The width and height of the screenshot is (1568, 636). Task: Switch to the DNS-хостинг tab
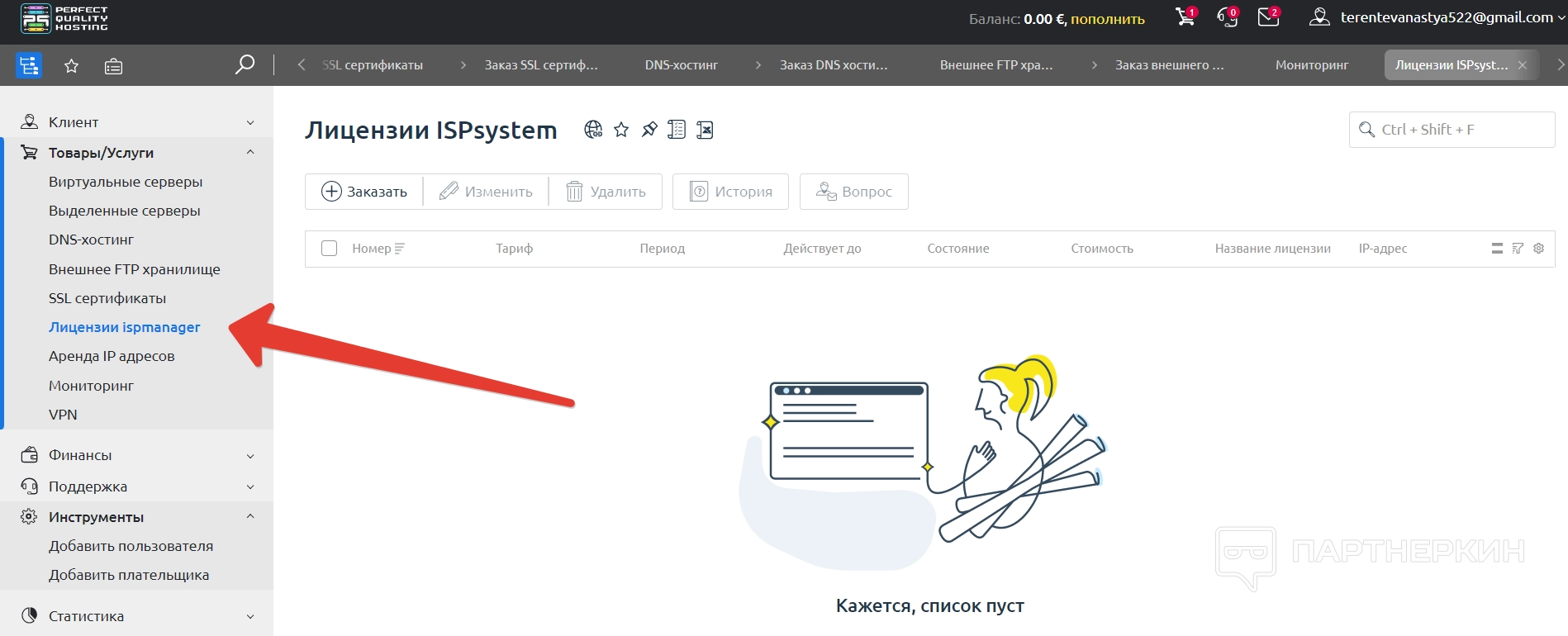pos(682,65)
